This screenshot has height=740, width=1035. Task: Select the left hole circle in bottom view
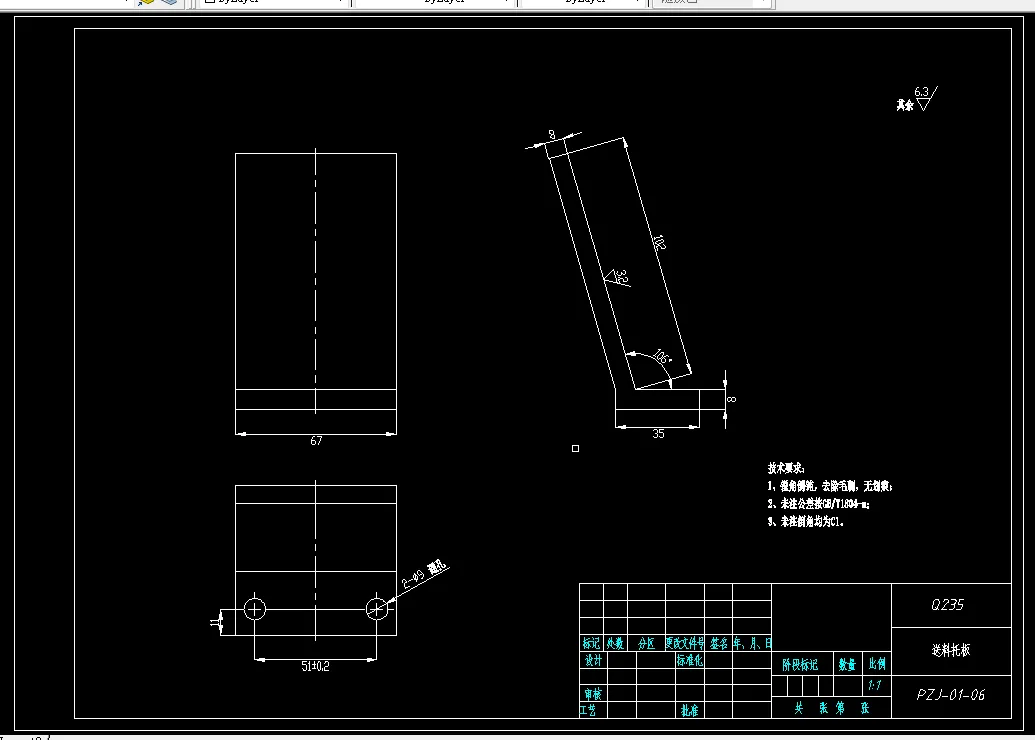click(x=255, y=609)
